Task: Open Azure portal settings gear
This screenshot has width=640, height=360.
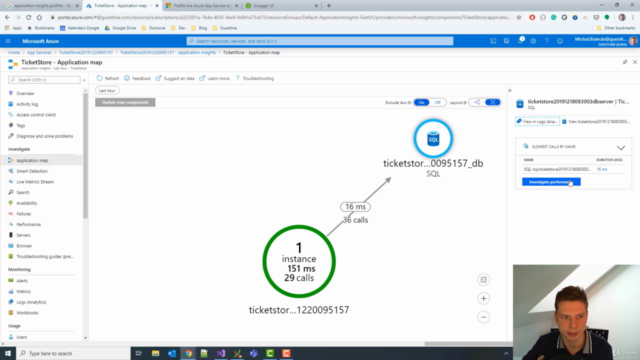Action: coord(533,41)
